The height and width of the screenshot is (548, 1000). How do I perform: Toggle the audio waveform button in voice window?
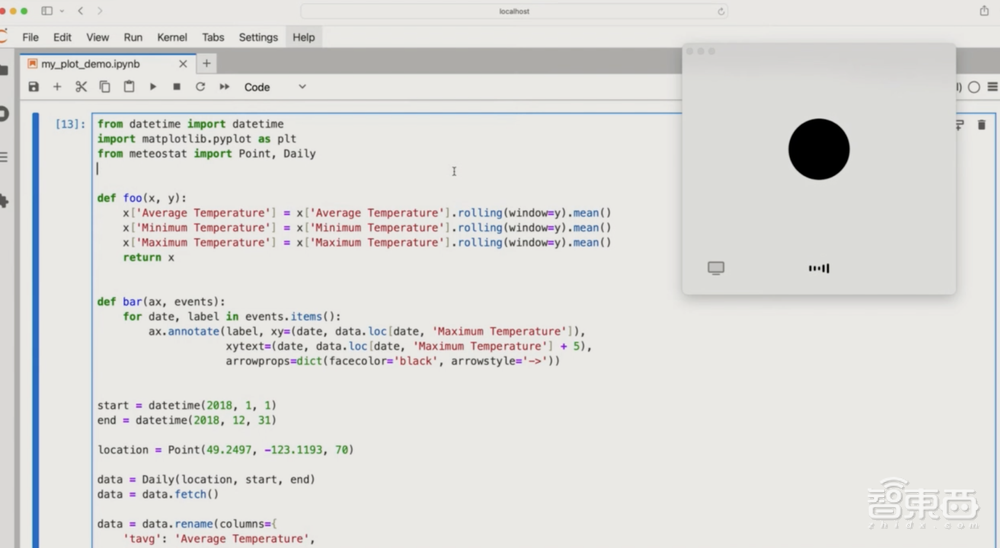click(x=819, y=268)
